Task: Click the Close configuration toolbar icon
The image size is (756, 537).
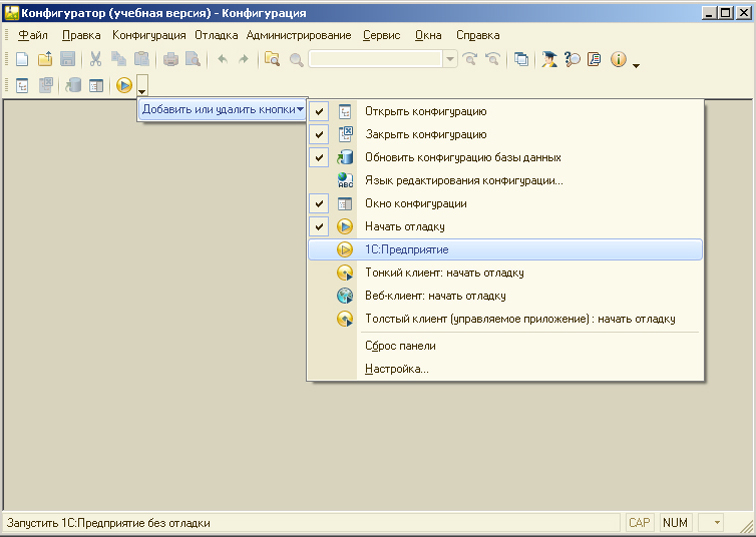Action: [45, 85]
